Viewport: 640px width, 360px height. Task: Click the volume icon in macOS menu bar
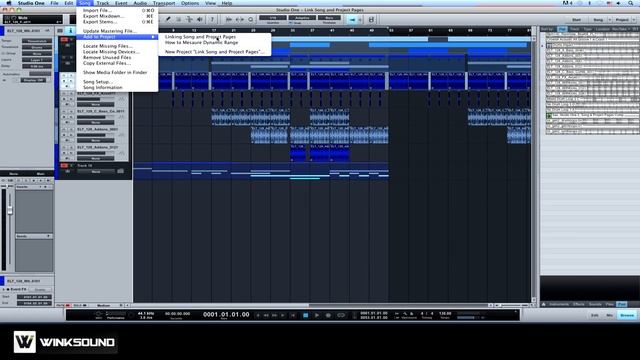pyautogui.click(x=618, y=3)
